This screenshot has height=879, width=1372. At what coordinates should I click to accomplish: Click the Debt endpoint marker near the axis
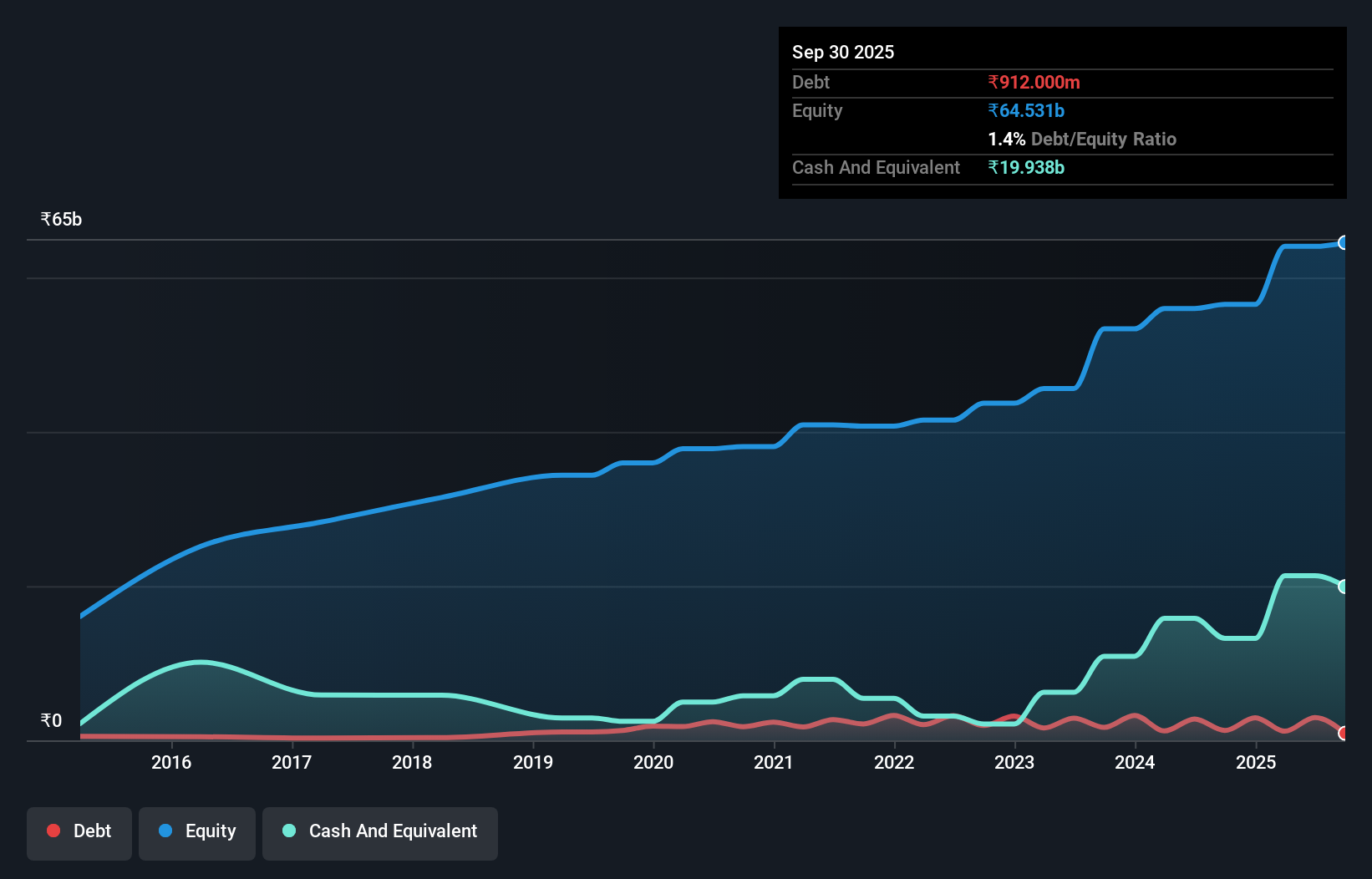point(1344,733)
